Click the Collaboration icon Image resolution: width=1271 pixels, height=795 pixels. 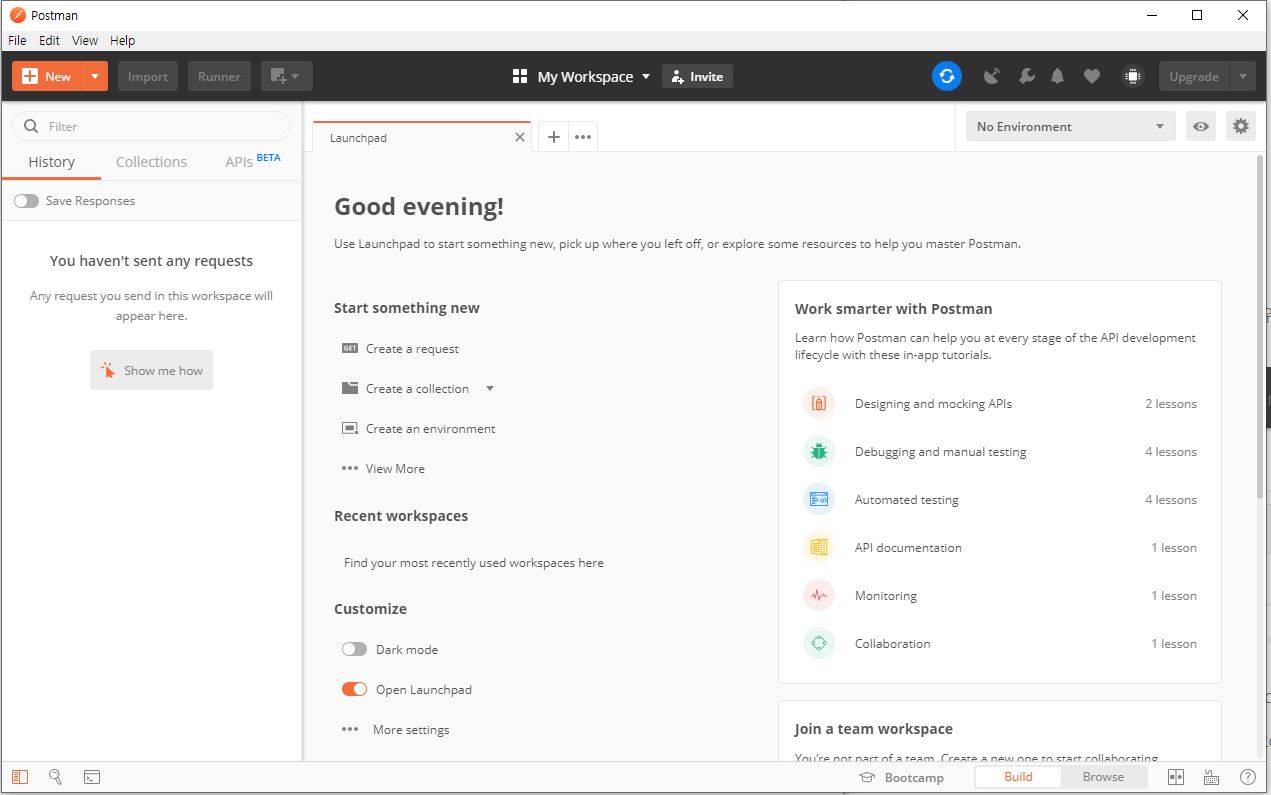[x=819, y=643]
